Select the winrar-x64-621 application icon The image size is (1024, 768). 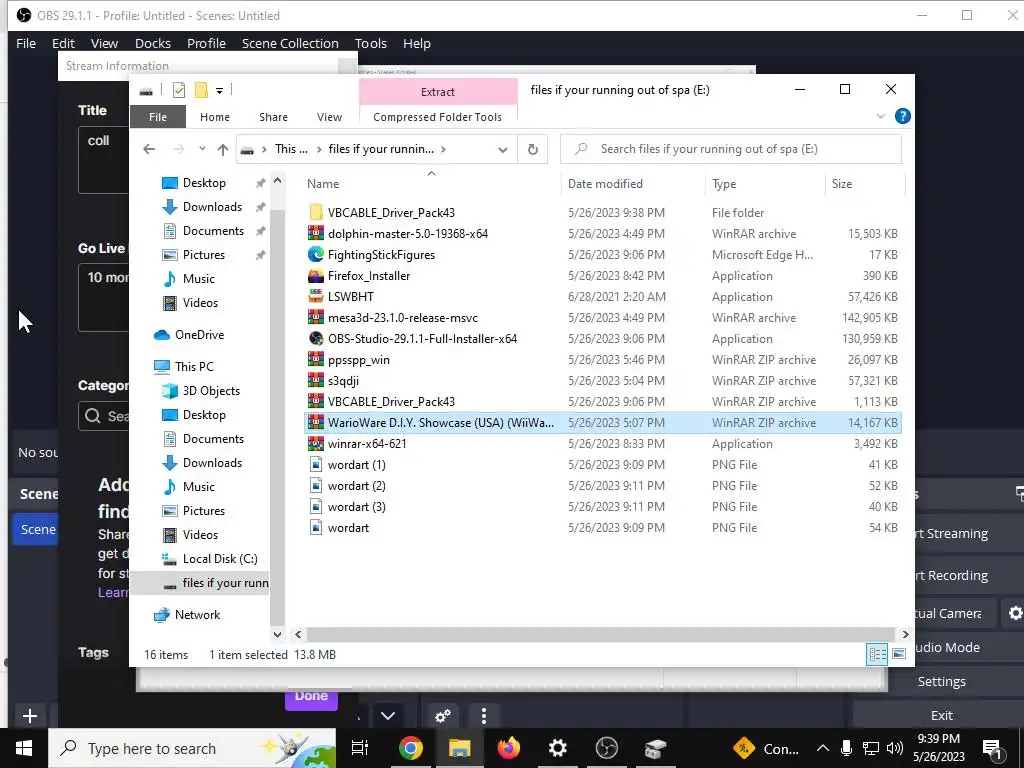coord(315,443)
